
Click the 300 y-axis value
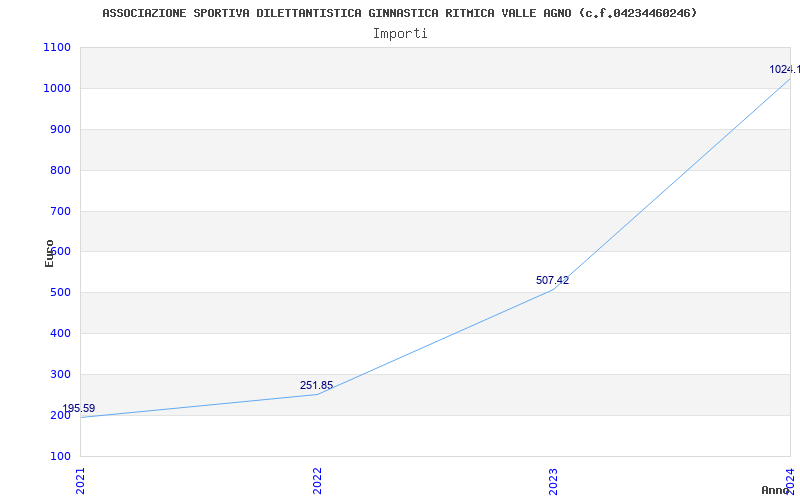tap(60, 374)
